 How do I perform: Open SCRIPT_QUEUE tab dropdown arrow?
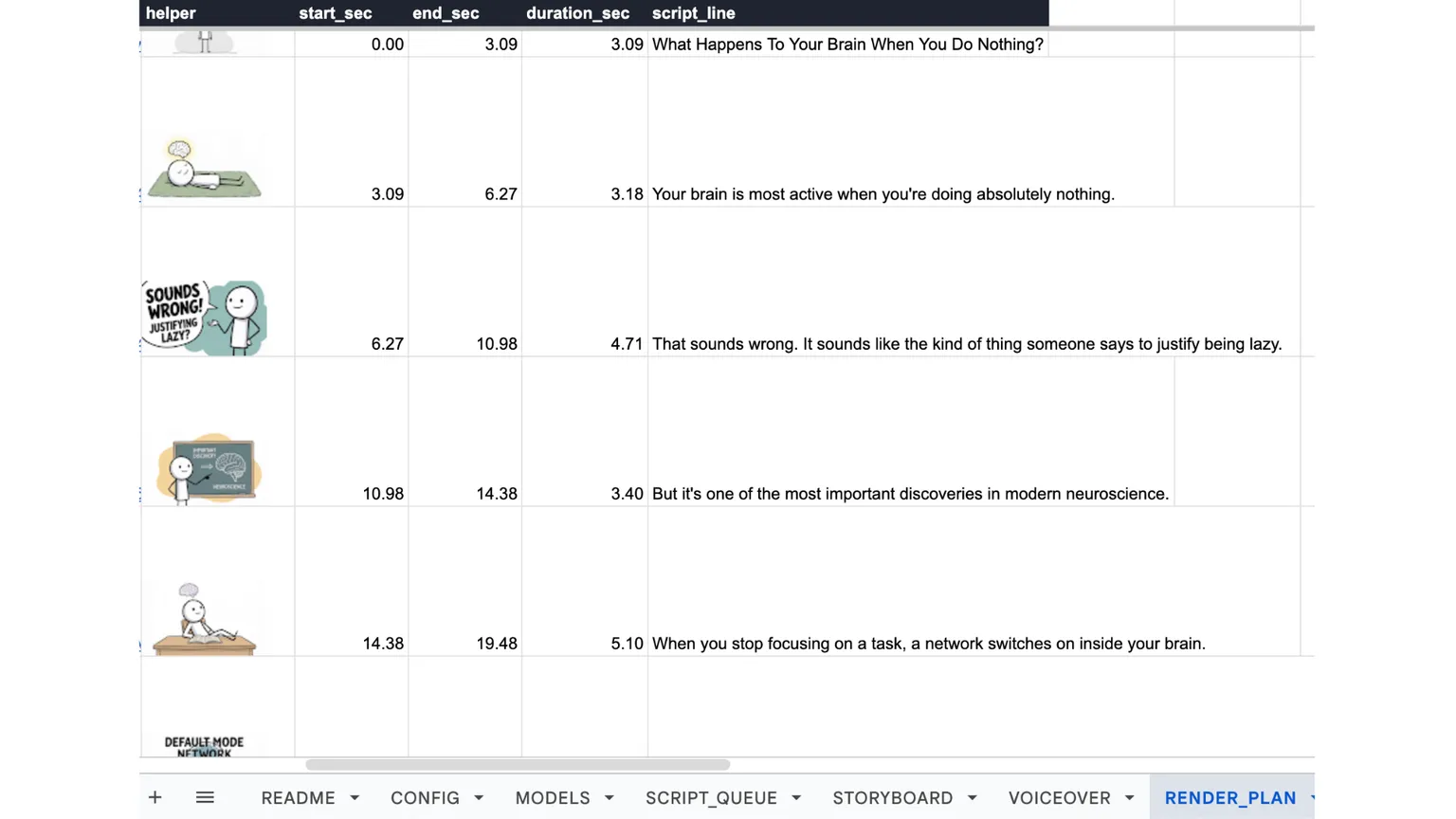coord(796,798)
